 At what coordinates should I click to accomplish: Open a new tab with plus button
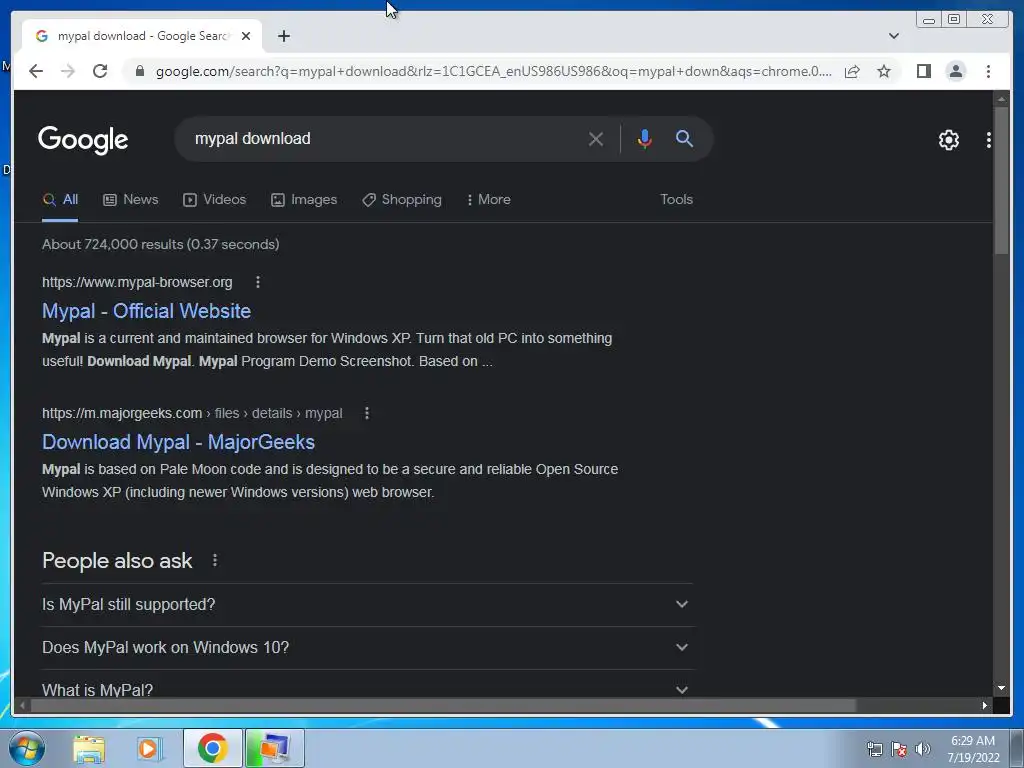coord(283,36)
